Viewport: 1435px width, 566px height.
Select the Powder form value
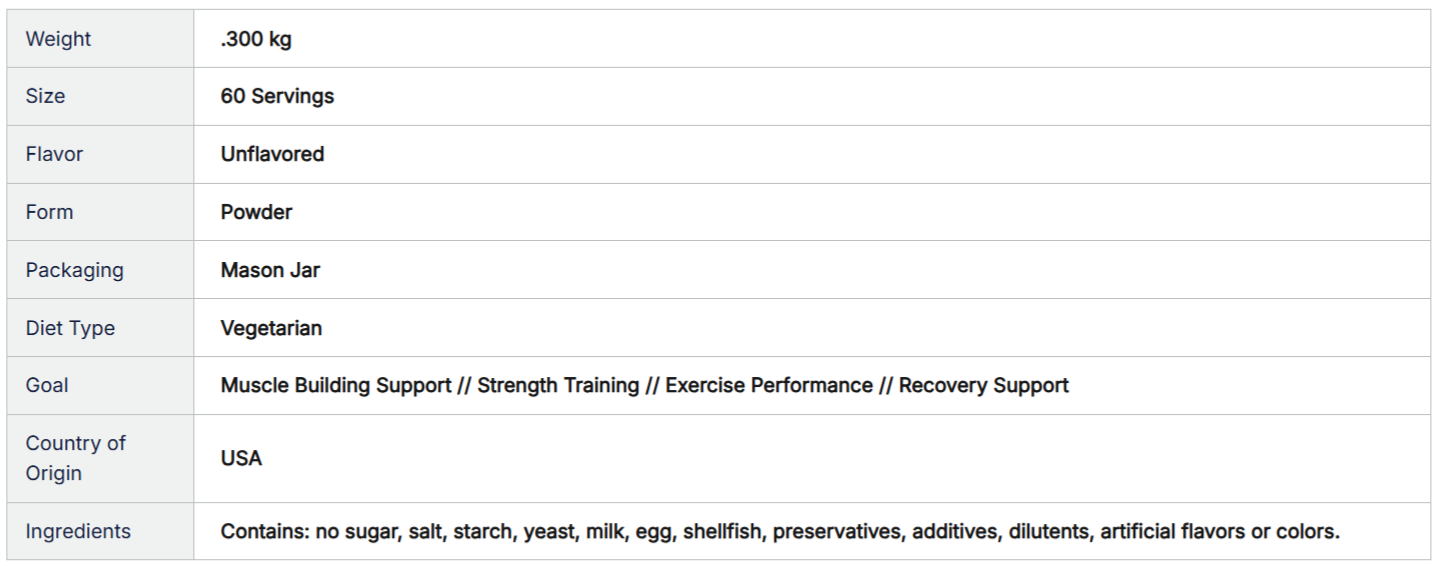pos(256,212)
